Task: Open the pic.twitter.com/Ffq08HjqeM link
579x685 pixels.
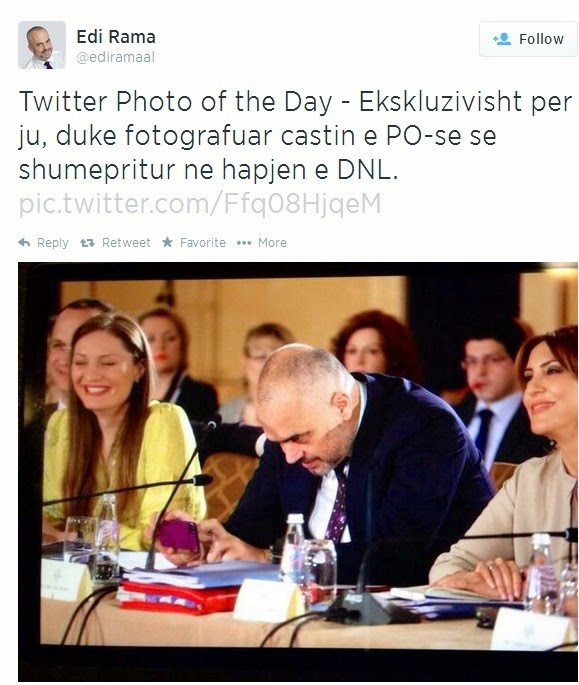Action: [x=200, y=204]
